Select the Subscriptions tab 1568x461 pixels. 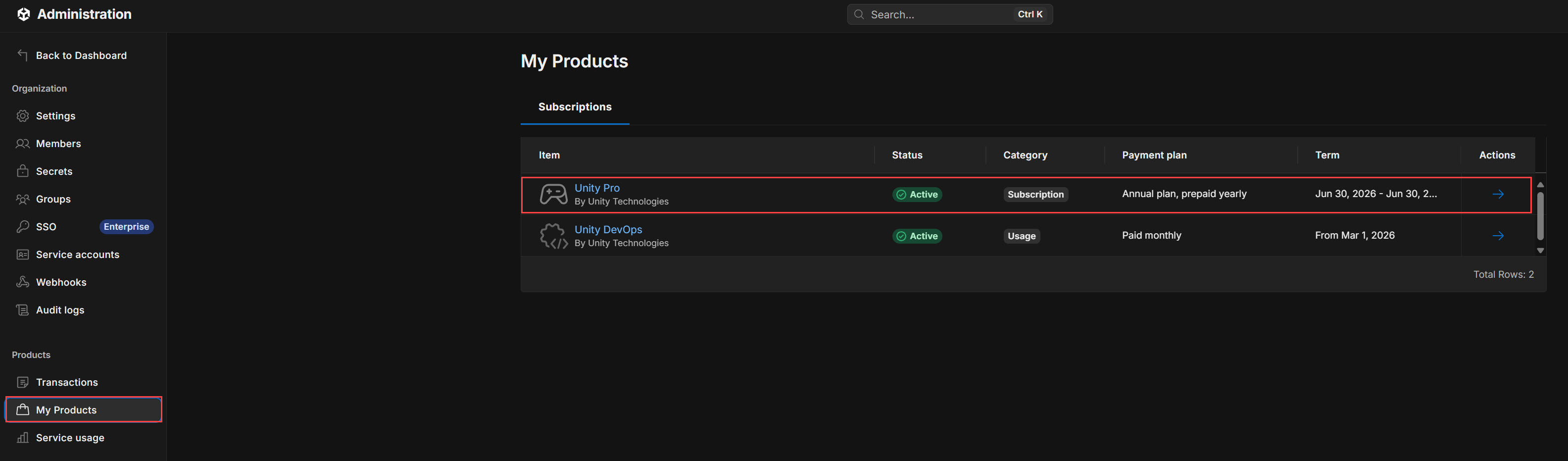click(x=575, y=107)
